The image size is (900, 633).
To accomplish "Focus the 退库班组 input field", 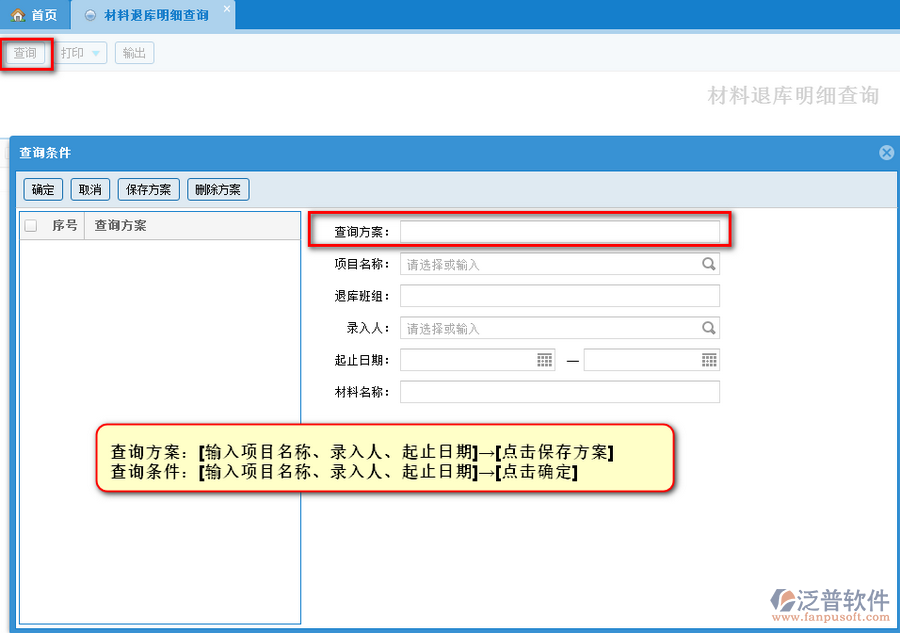I will click(x=560, y=296).
